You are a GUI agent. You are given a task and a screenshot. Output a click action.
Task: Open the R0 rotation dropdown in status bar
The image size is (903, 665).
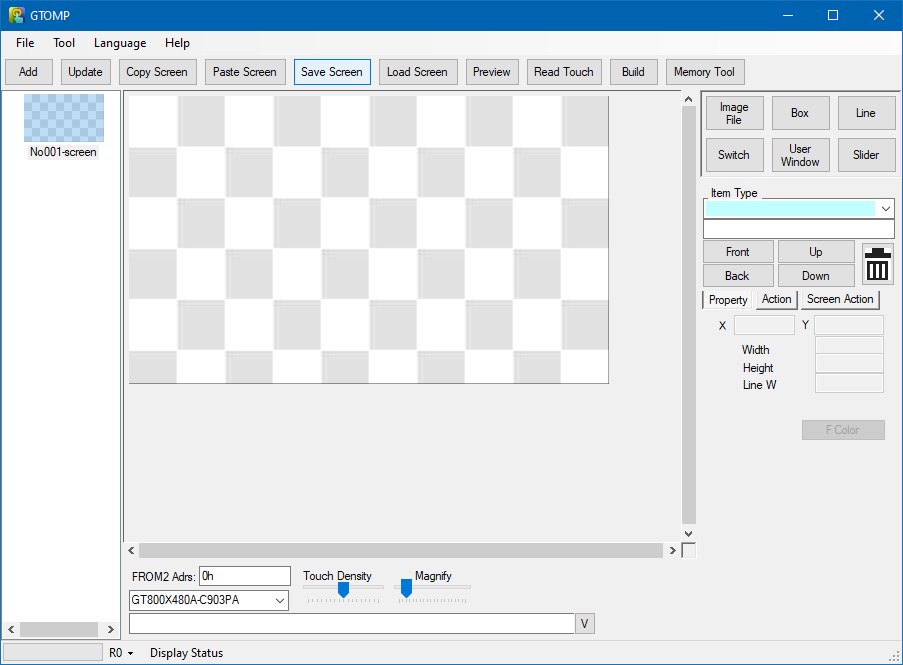point(122,653)
